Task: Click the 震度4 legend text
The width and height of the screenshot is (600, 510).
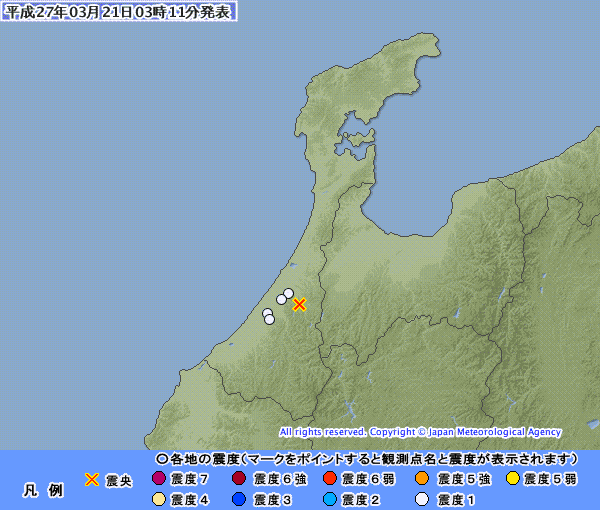Action: [189, 500]
